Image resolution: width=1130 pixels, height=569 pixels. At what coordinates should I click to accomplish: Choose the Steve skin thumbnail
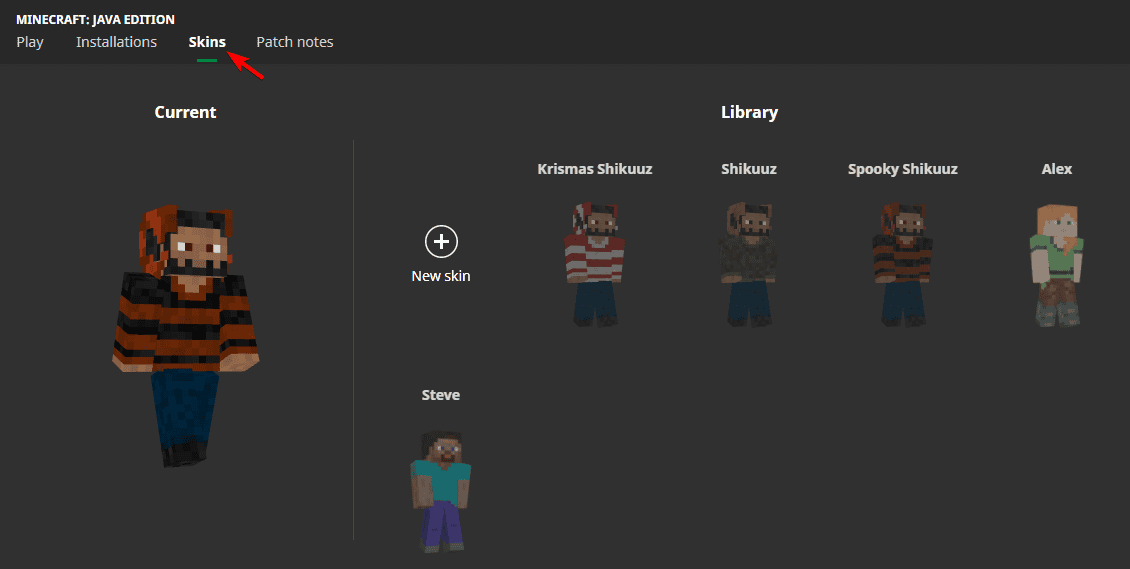click(x=440, y=491)
